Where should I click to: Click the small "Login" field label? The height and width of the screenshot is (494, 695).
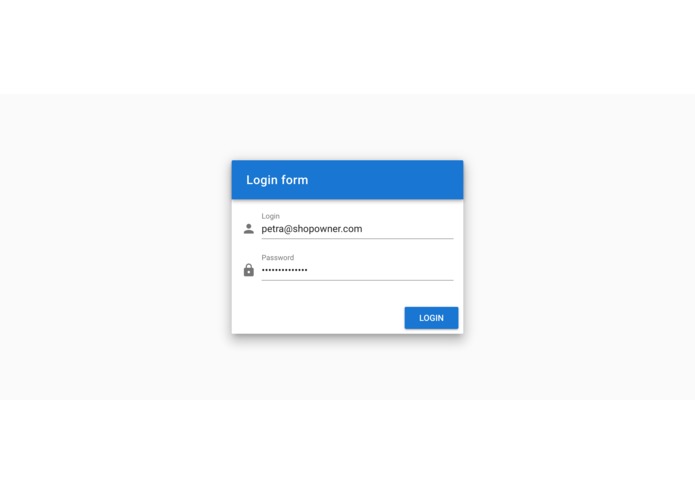tap(270, 216)
